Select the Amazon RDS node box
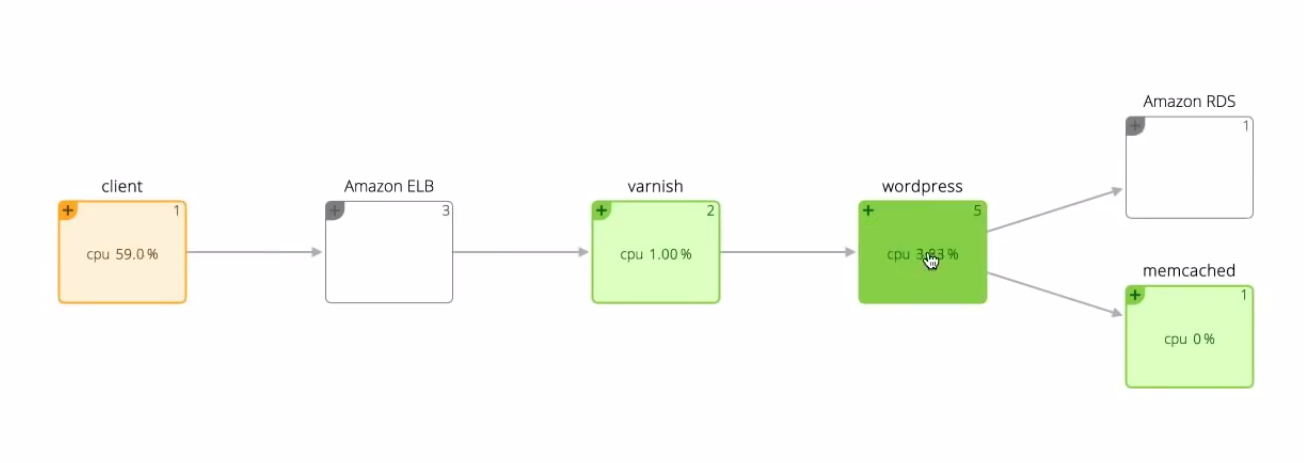 (1189, 167)
